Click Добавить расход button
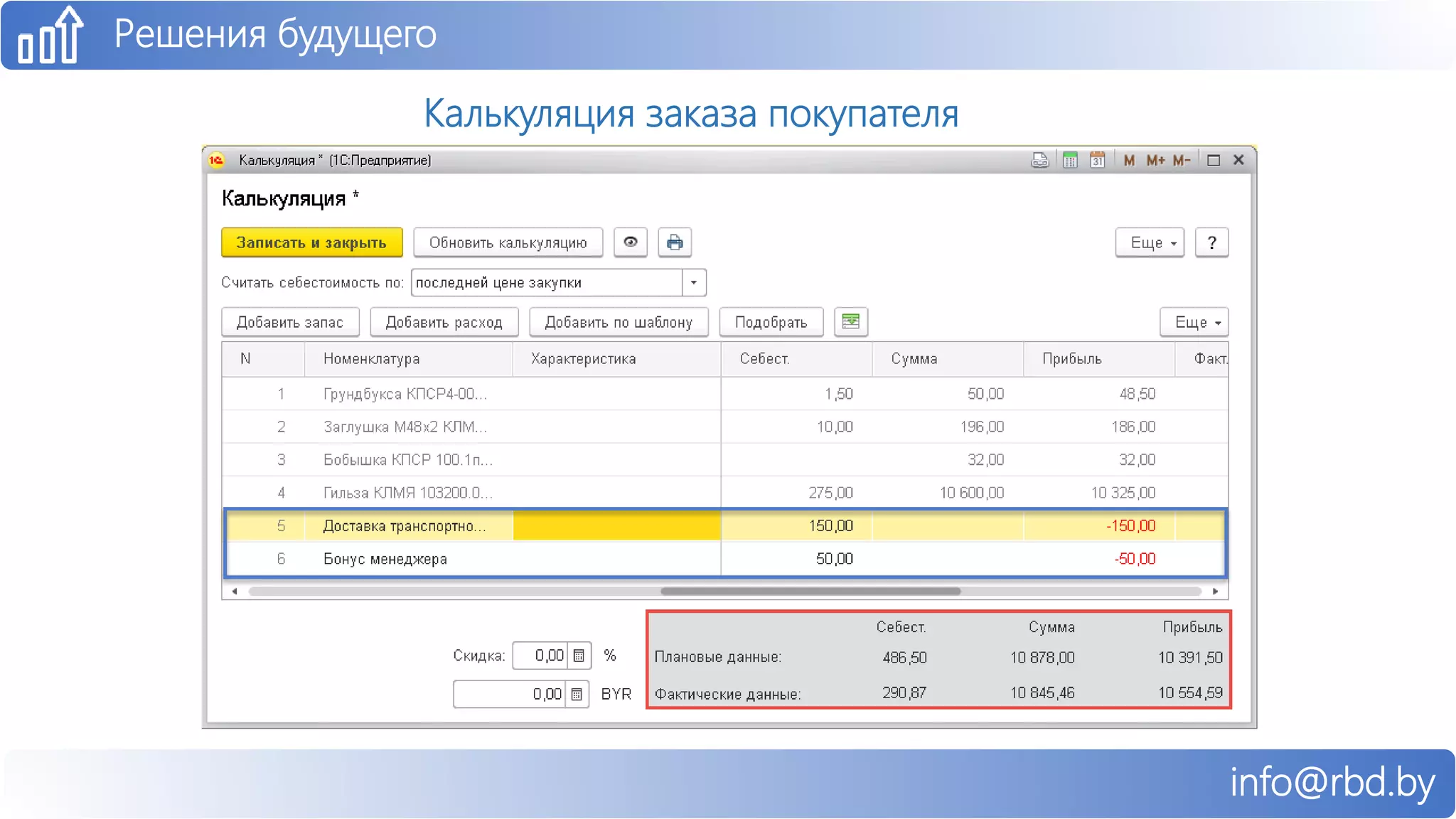Viewport: 1456px width, 819px height. [444, 322]
